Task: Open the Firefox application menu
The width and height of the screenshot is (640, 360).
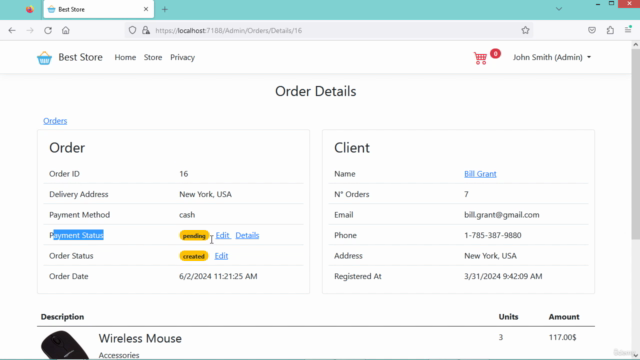Action: click(628, 29)
